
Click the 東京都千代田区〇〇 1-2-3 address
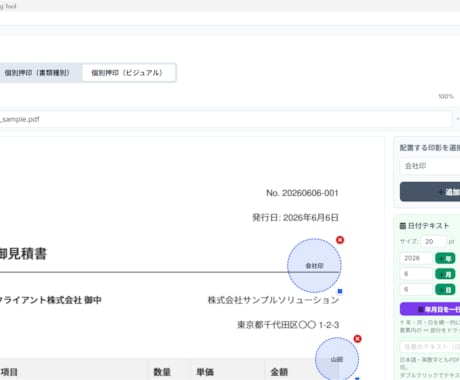[288, 325]
